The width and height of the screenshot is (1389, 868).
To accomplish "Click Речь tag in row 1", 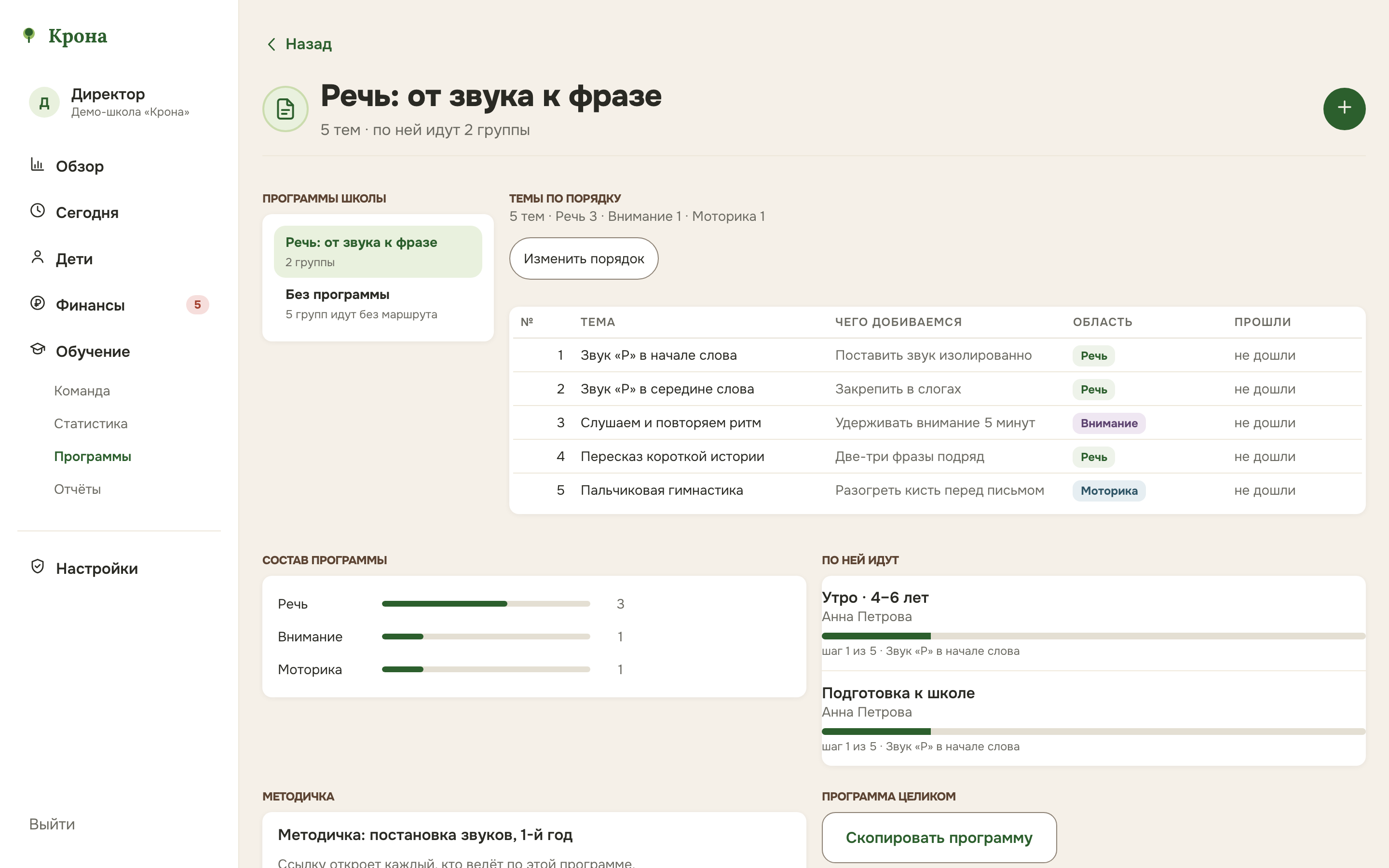I will point(1093,356).
